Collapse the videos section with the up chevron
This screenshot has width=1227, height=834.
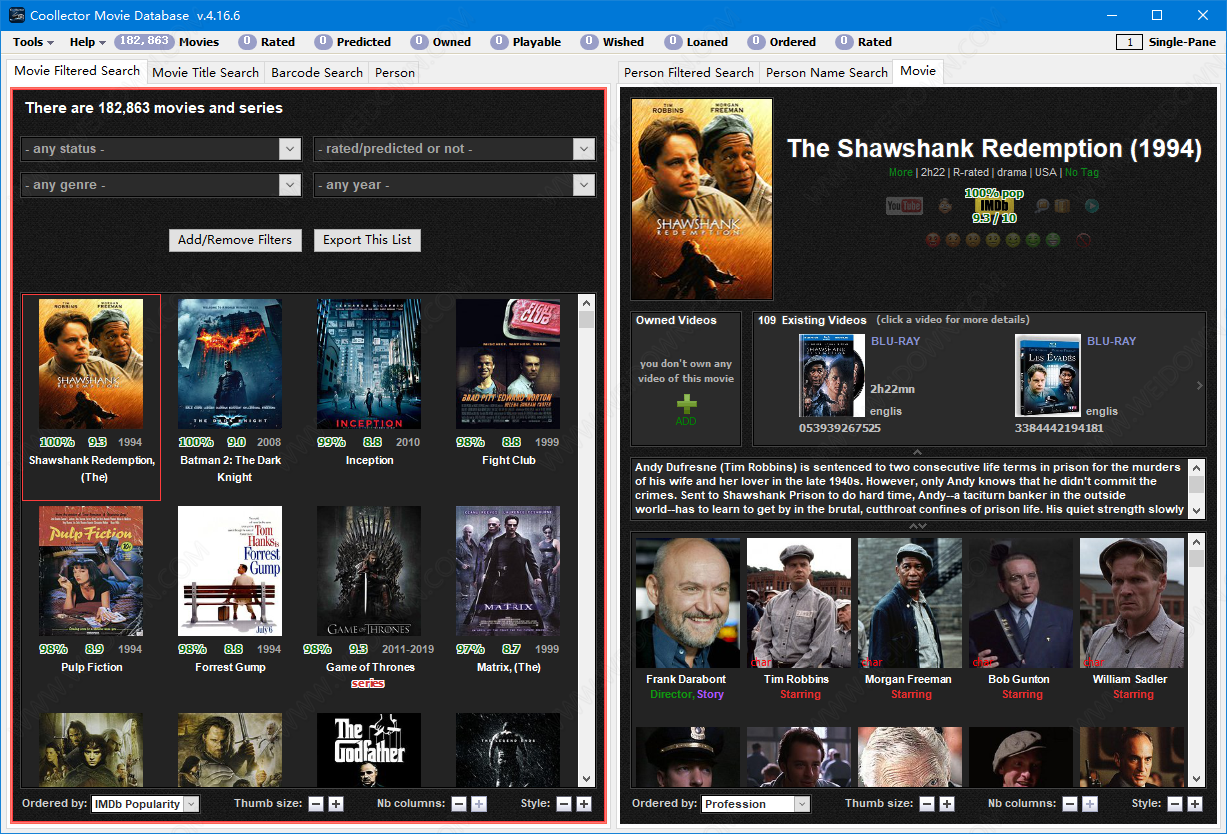click(x=917, y=453)
